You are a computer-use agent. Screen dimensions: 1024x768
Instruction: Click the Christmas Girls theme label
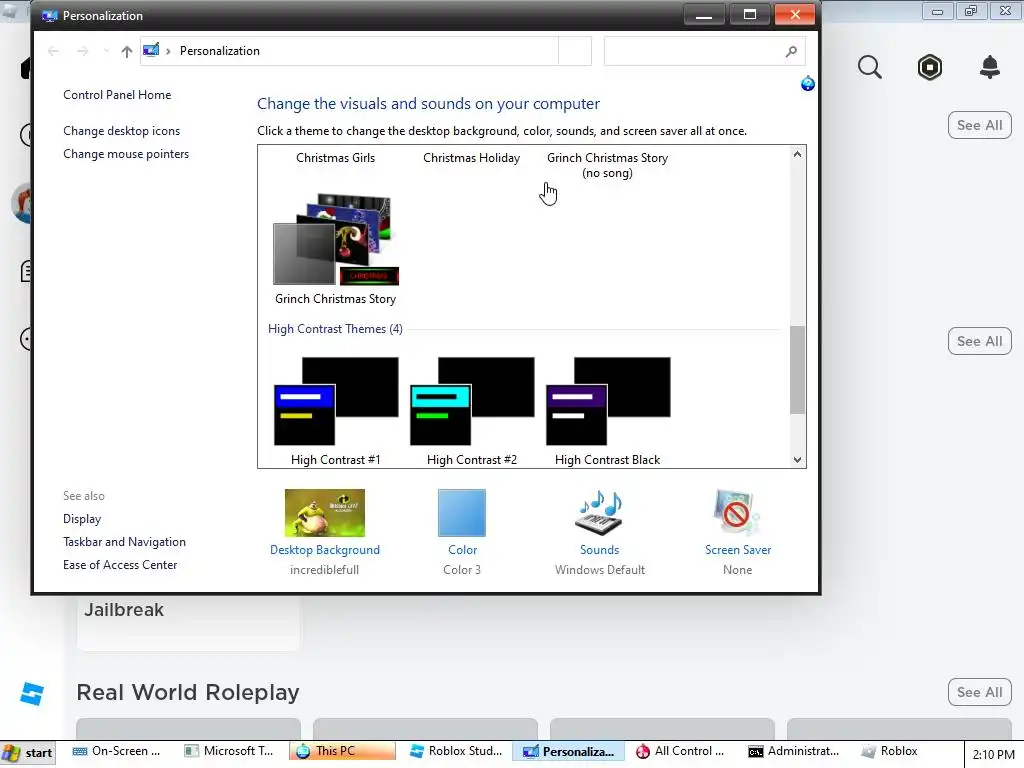point(336,157)
